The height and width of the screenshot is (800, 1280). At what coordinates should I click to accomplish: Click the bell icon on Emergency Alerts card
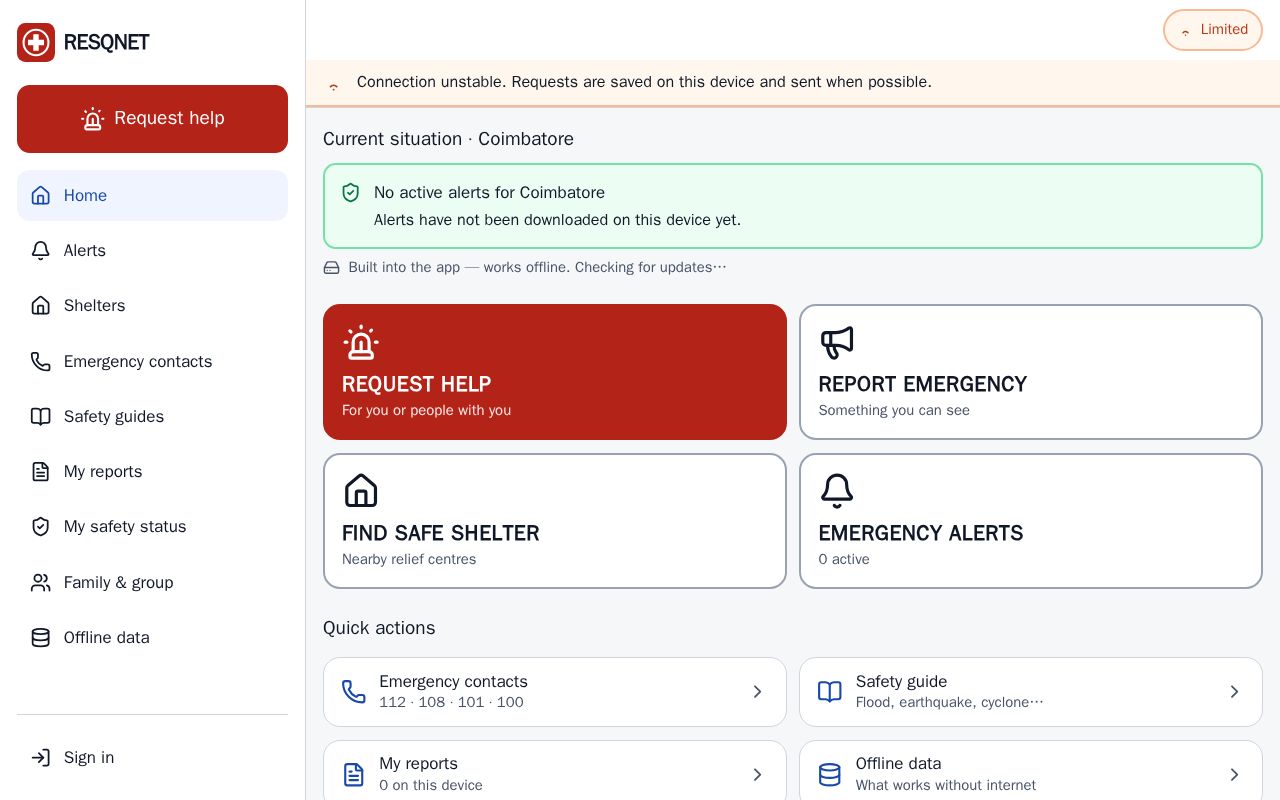pos(837,491)
